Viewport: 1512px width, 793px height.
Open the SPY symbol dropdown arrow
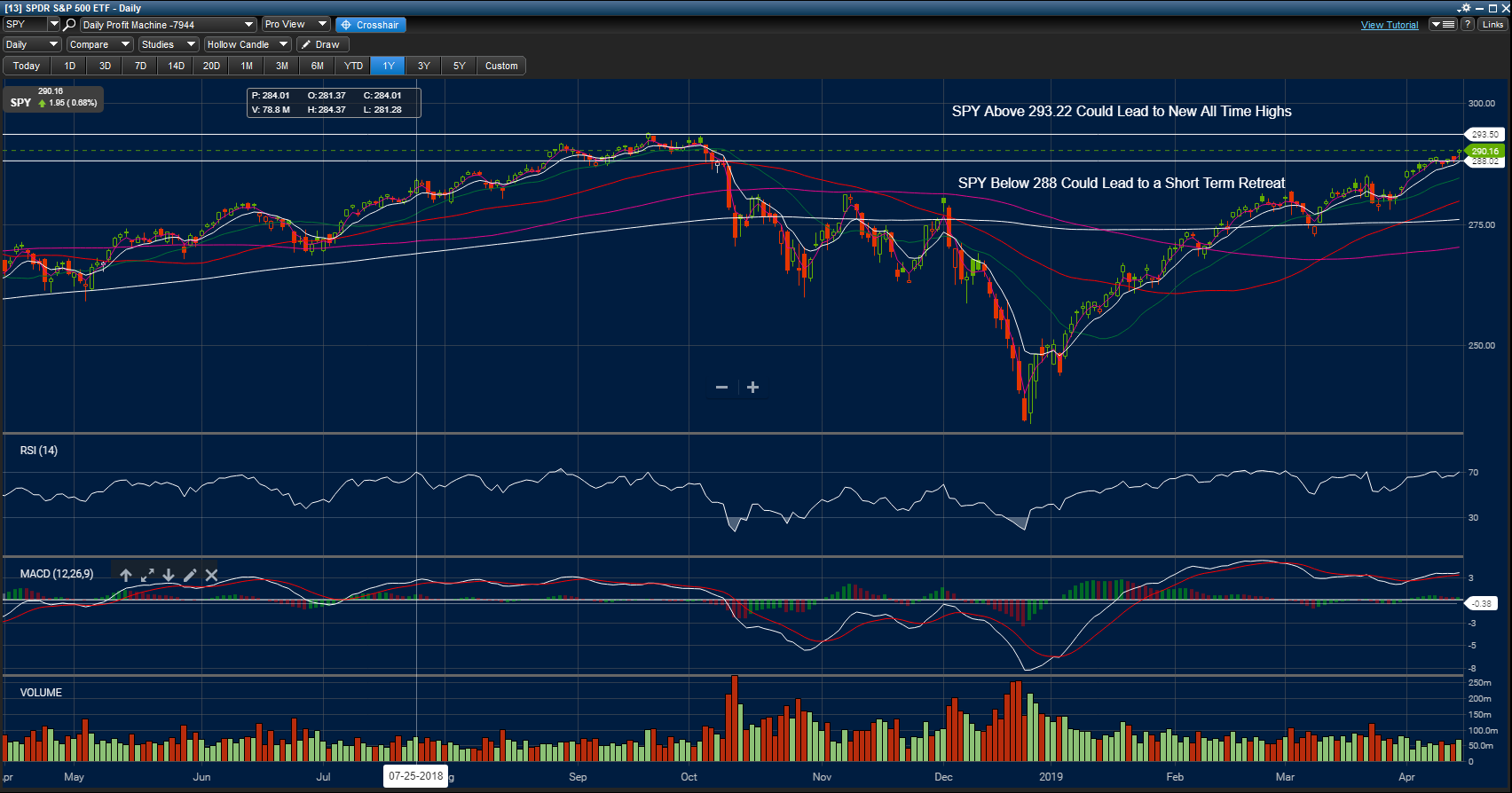[x=53, y=25]
